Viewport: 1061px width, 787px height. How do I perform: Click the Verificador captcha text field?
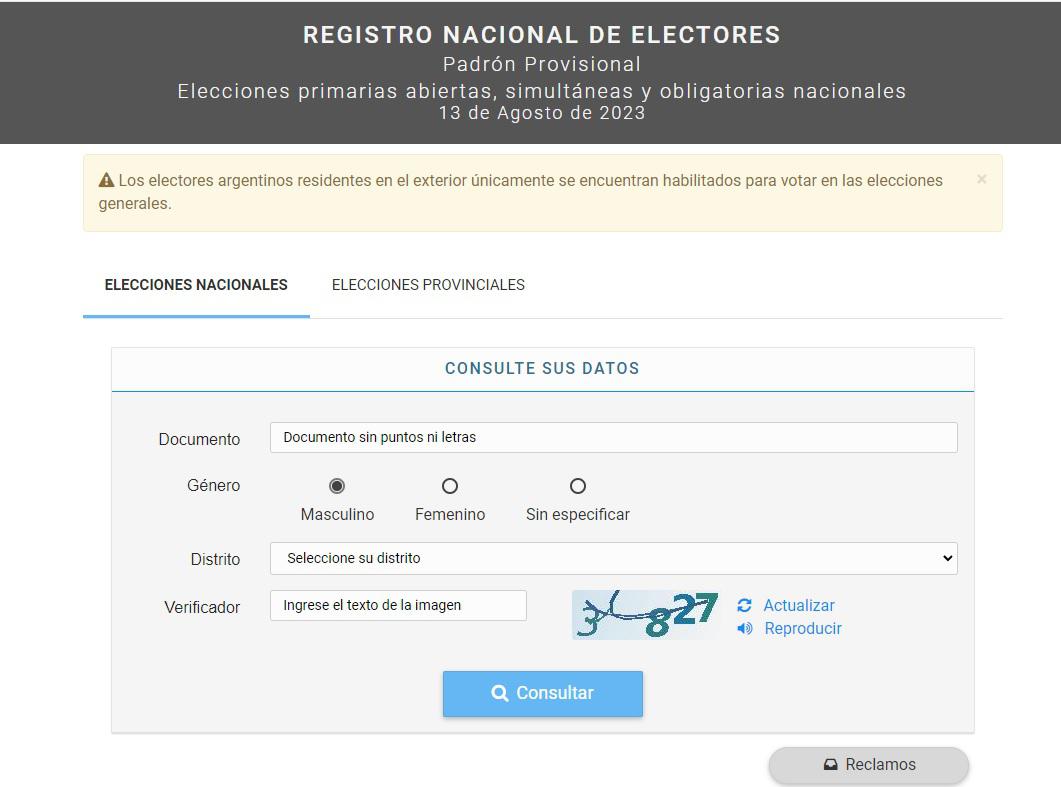398,605
